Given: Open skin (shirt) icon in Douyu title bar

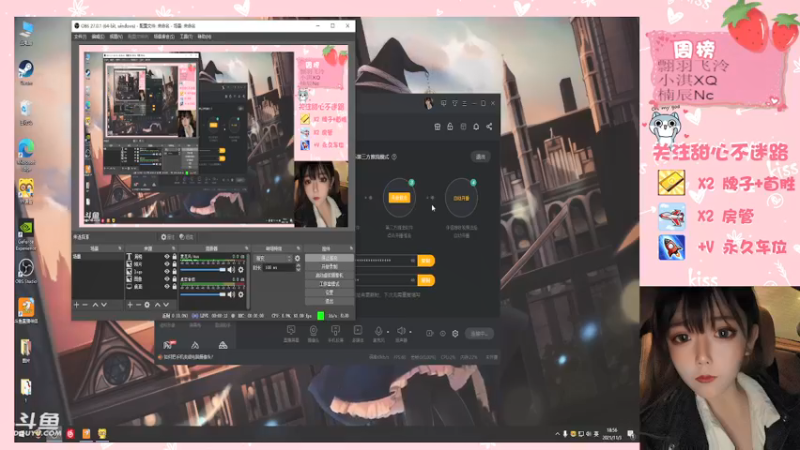Looking at the screenshot, I should pyautogui.click(x=455, y=103).
